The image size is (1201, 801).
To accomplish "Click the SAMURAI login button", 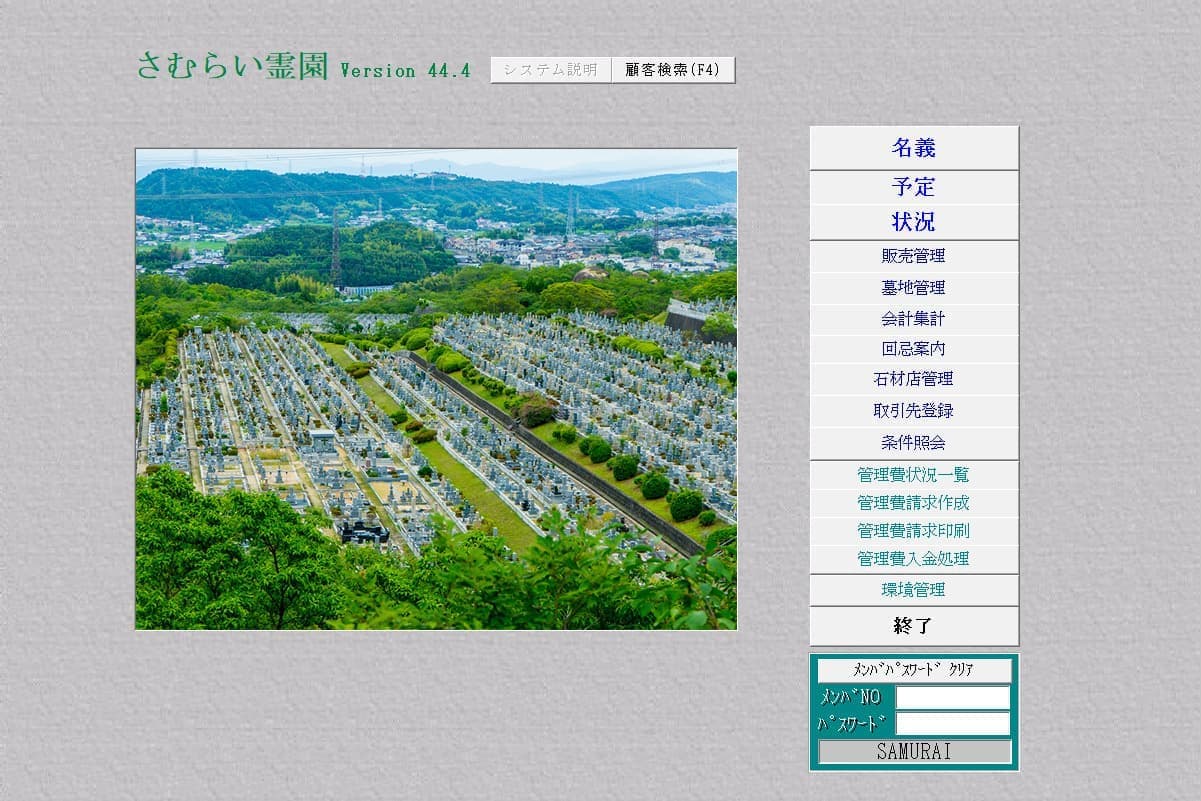I will click(x=914, y=752).
